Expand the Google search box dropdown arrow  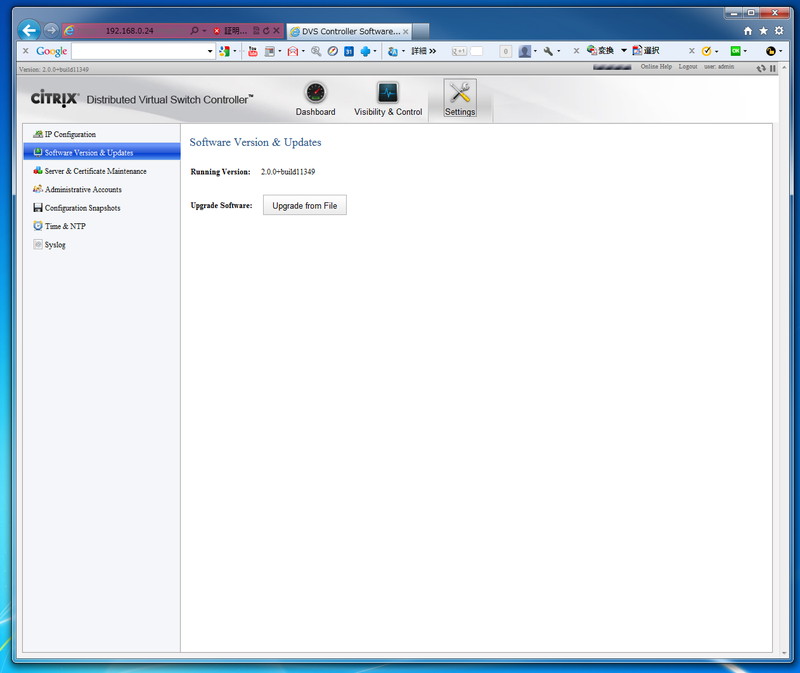[x=210, y=51]
